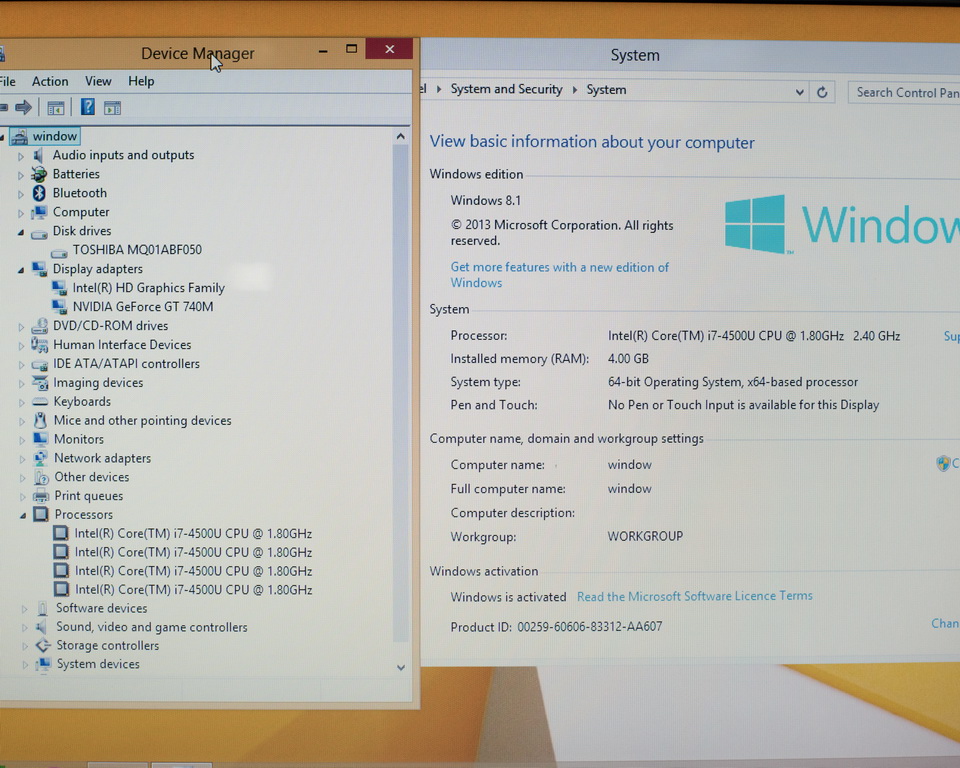
Task: Click the scroll up arrow in Device Manager
Action: pos(400,136)
